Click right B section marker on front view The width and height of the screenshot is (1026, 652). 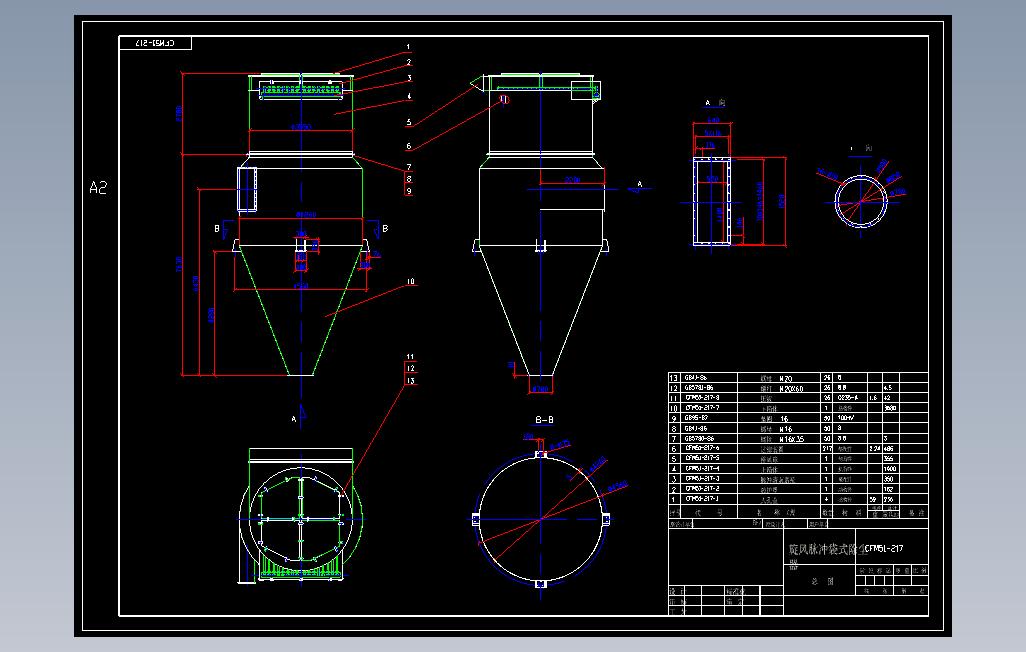pyautogui.click(x=385, y=228)
